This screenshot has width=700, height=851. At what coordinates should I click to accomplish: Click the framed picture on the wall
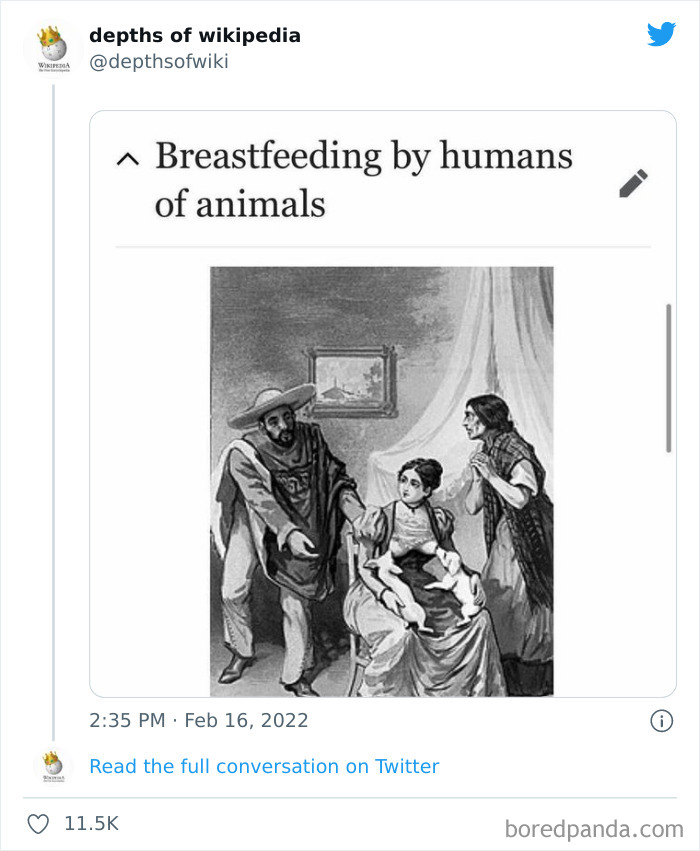(352, 381)
